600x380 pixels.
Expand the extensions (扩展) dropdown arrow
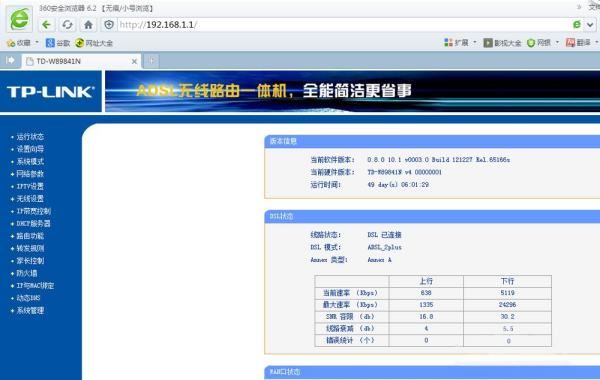click(475, 42)
